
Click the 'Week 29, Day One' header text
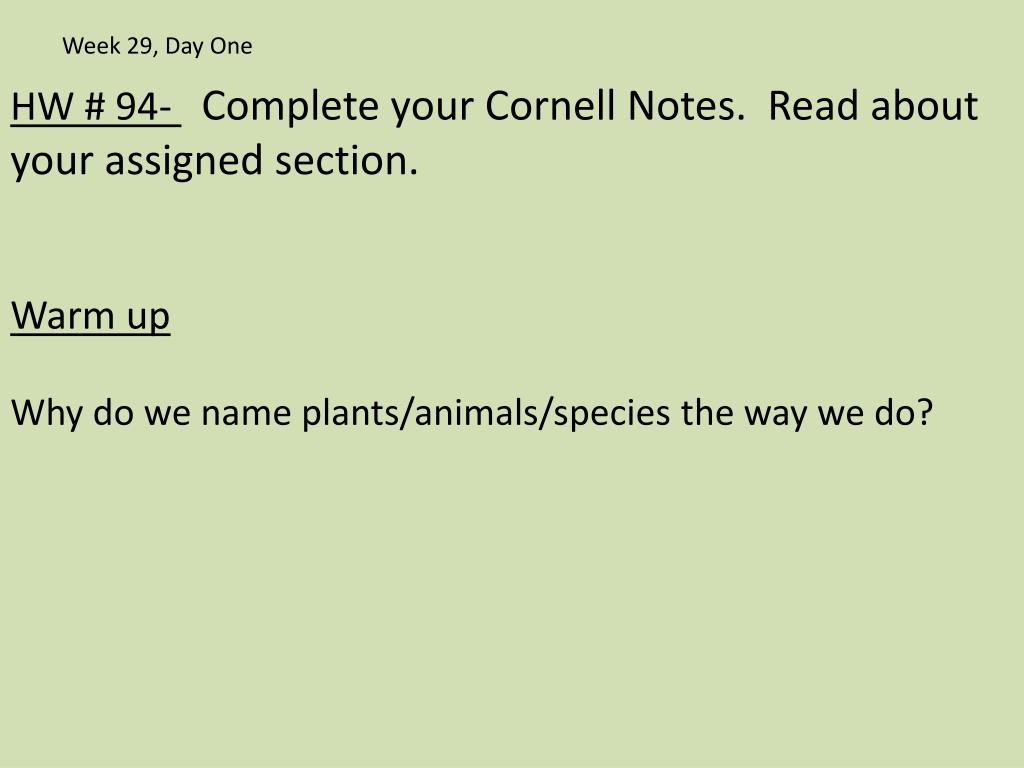tap(157, 46)
